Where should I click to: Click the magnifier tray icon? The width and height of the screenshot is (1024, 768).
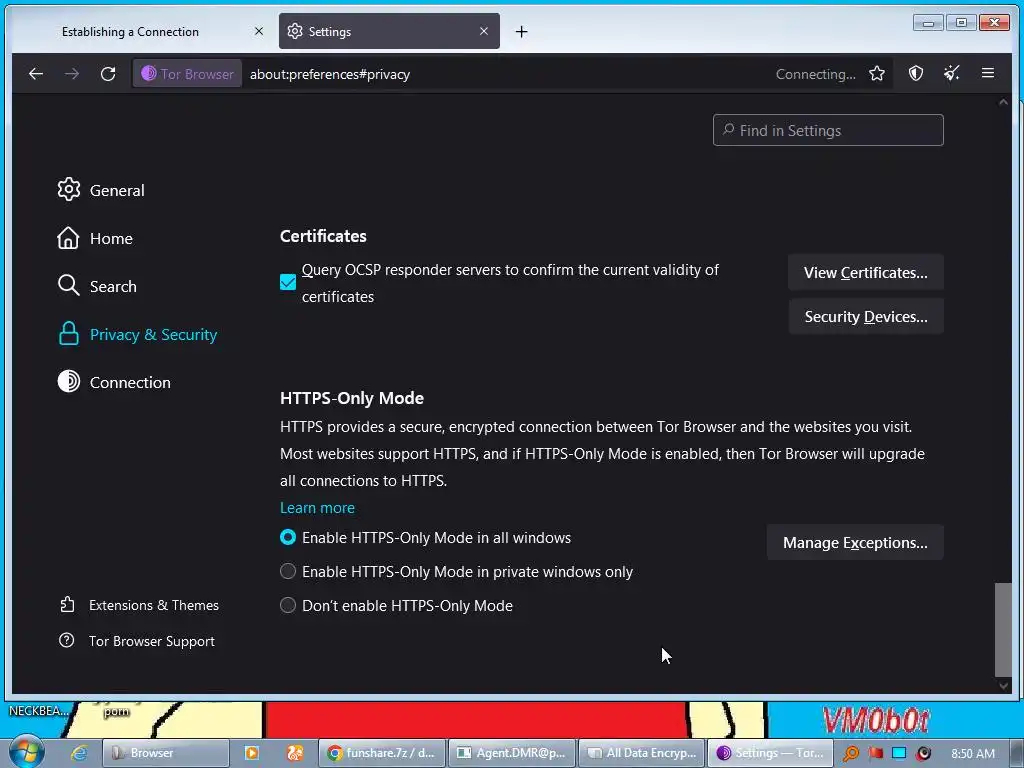pyautogui.click(x=850, y=753)
